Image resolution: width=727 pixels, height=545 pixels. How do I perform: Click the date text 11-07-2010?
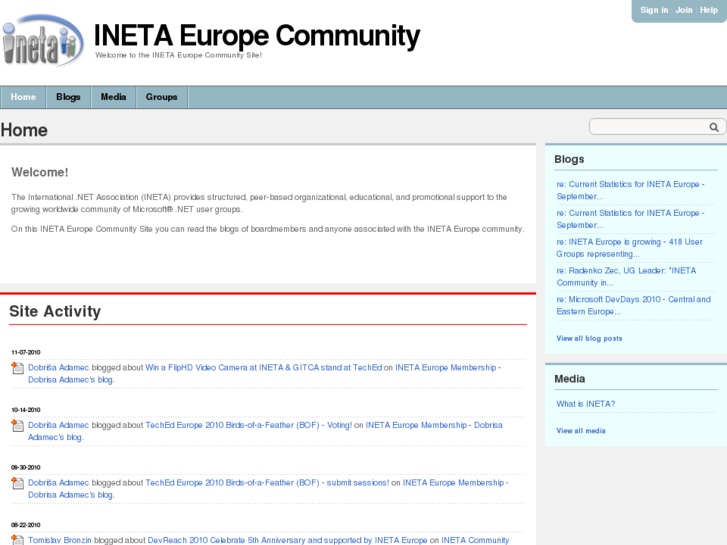26,353
